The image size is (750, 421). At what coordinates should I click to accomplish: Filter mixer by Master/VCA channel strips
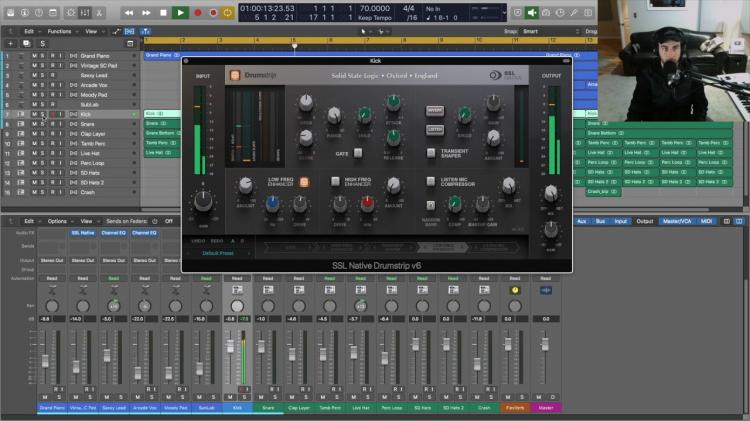tap(676, 221)
